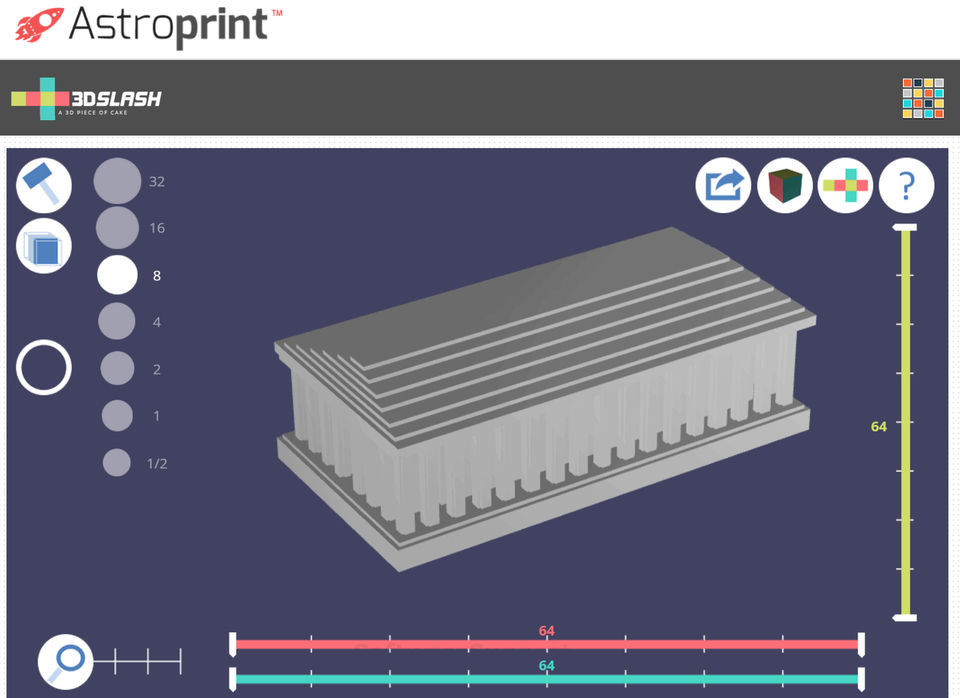Image resolution: width=960 pixels, height=698 pixels.
Task: Select cube size 32
Action: (117, 181)
